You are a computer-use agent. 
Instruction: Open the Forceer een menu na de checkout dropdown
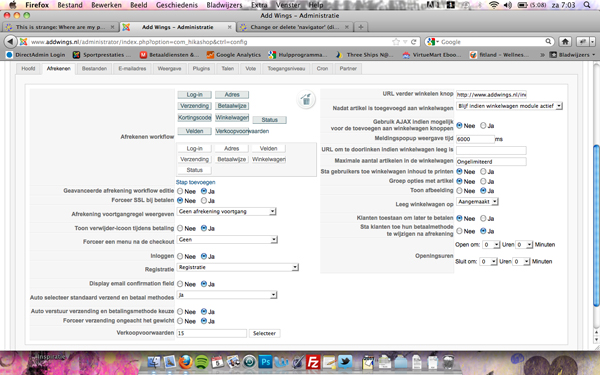click(x=227, y=240)
